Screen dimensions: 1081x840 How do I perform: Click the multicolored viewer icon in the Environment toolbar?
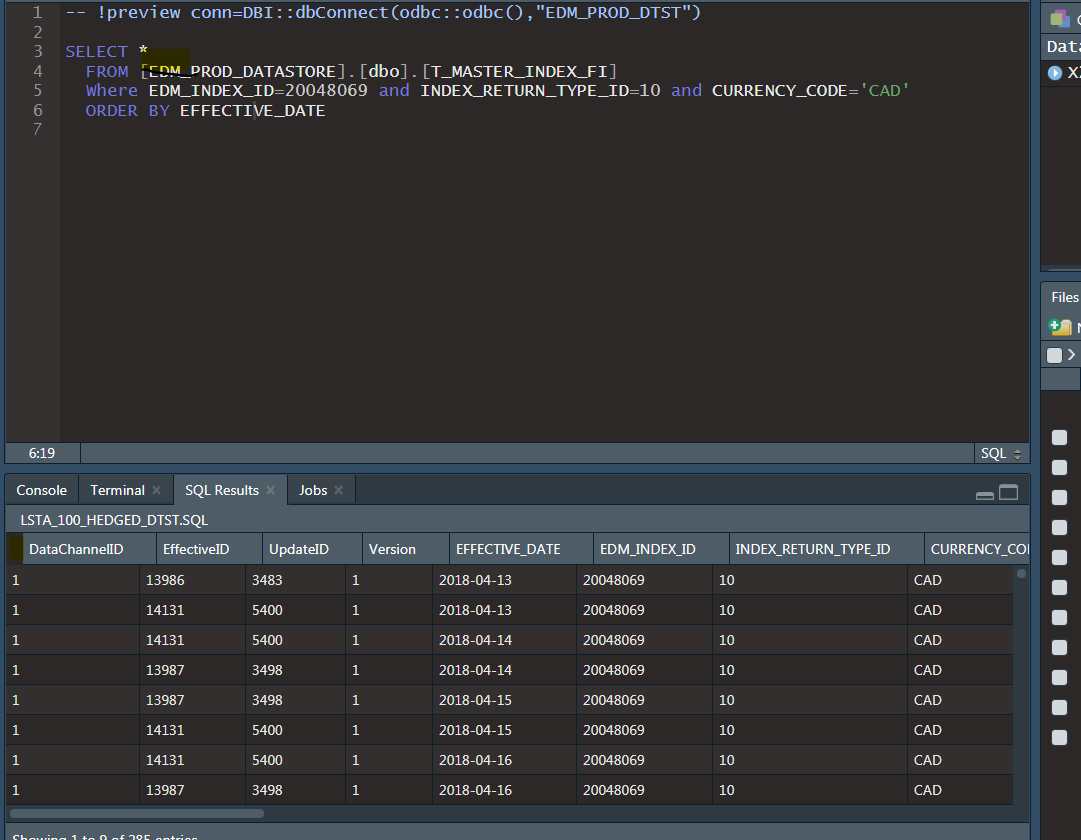1058,16
